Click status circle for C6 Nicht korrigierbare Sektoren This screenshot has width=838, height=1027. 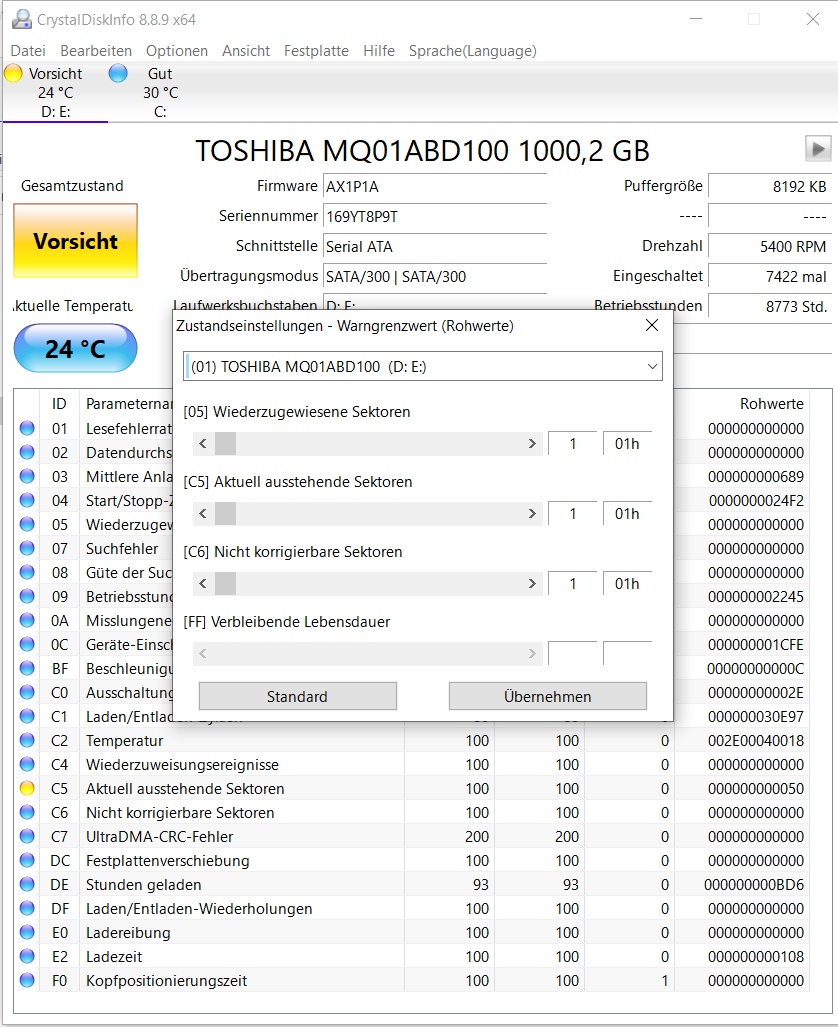tap(27, 813)
